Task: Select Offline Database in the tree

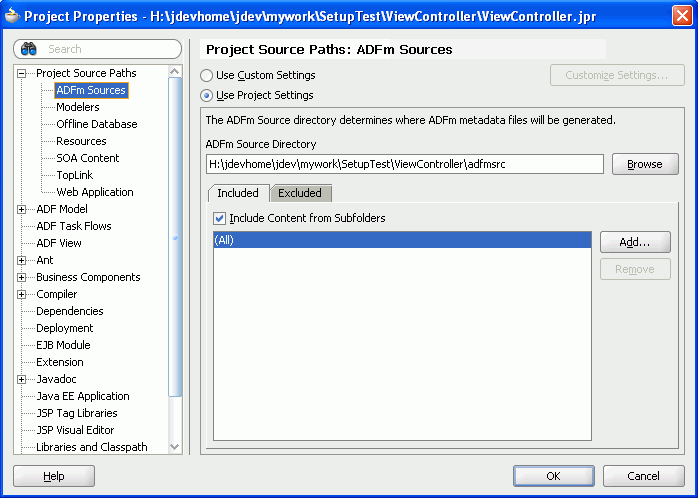Action: (x=97, y=124)
